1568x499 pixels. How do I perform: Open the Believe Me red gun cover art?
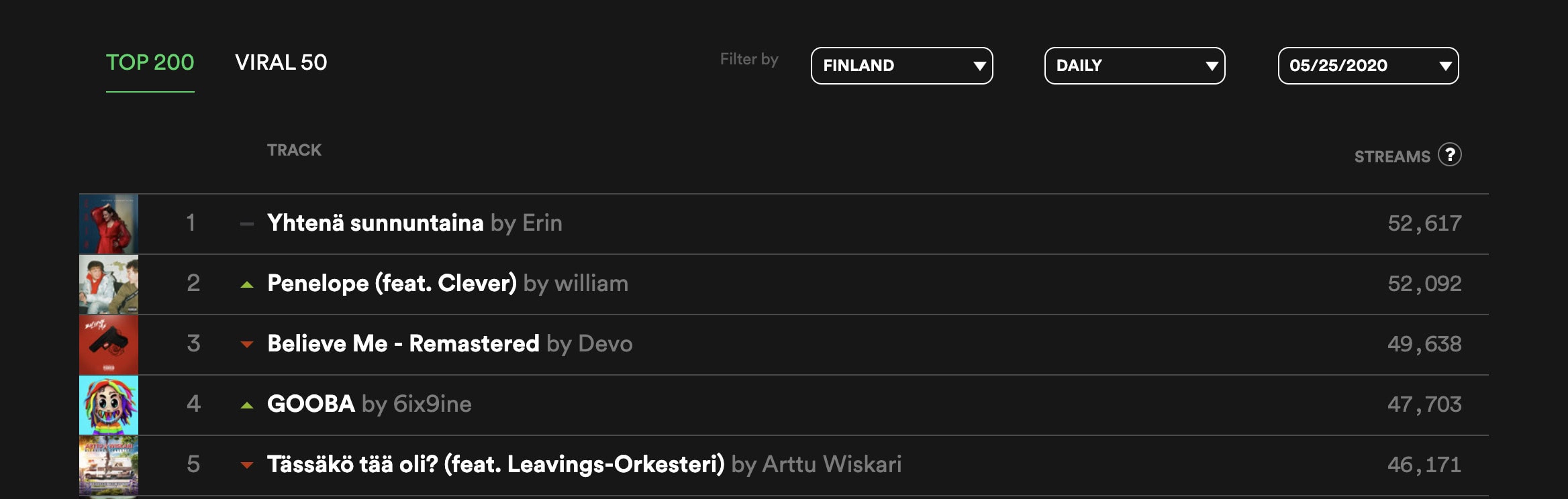click(x=109, y=345)
